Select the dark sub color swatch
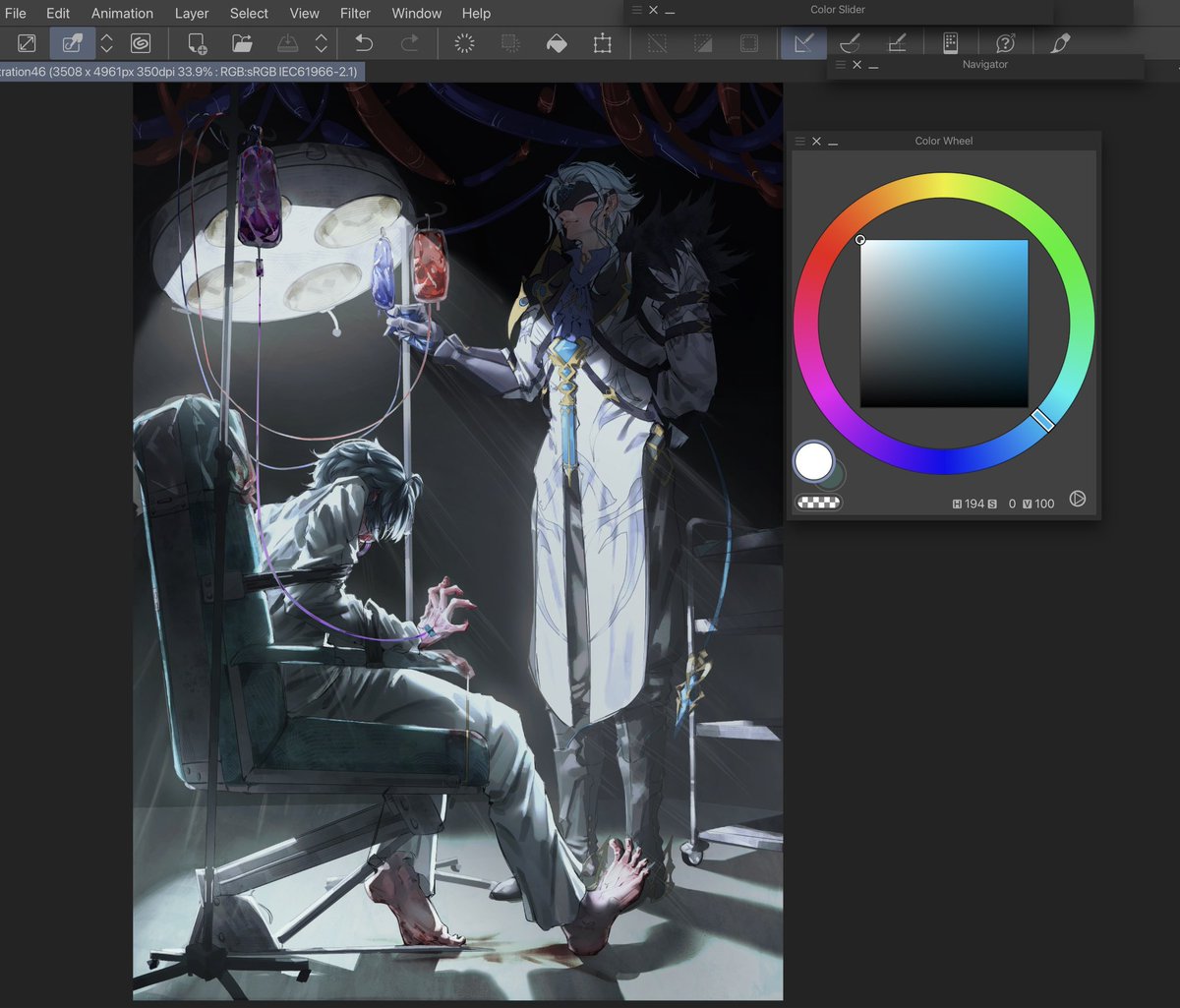Viewport: 1180px width, 1008px height. tap(834, 476)
